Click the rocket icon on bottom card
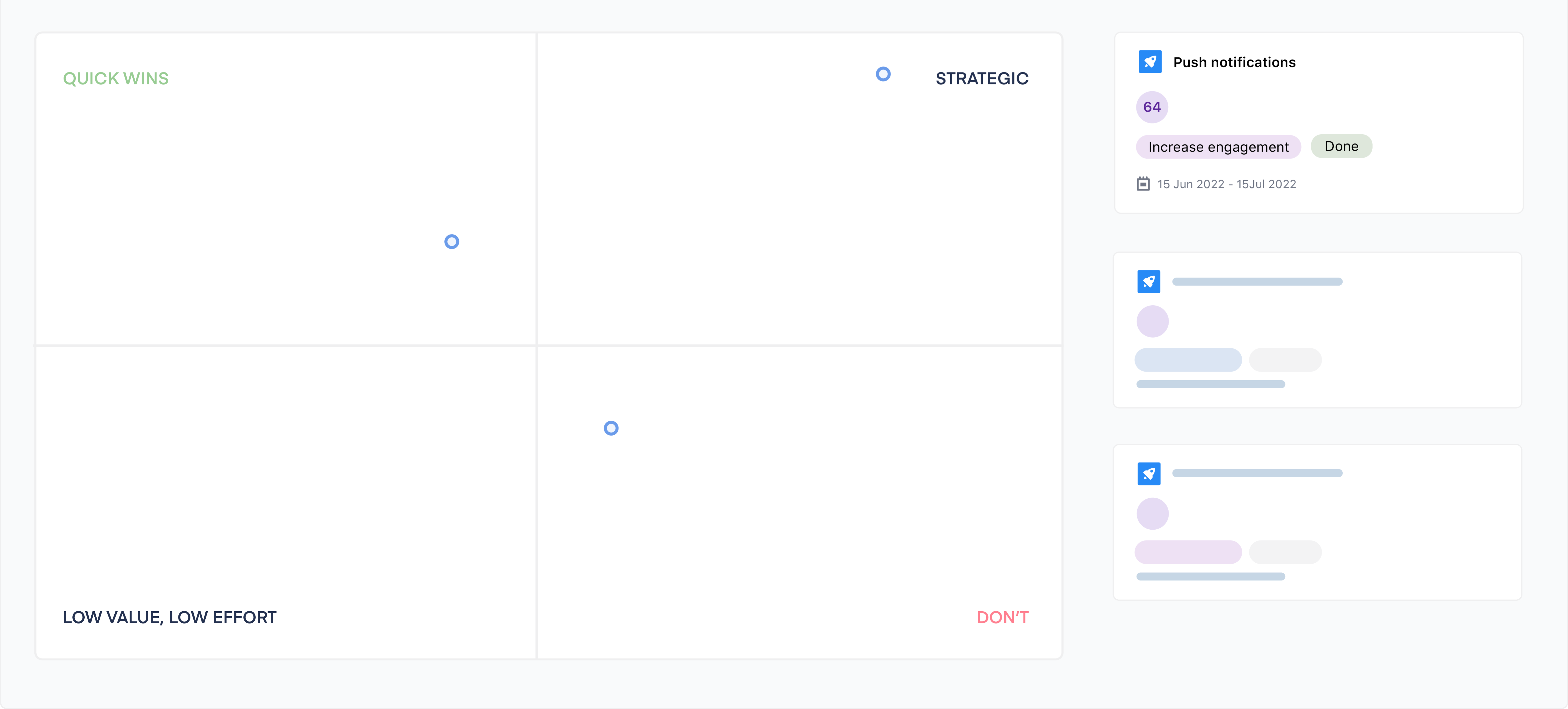1568x709 pixels. pyautogui.click(x=1150, y=473)
